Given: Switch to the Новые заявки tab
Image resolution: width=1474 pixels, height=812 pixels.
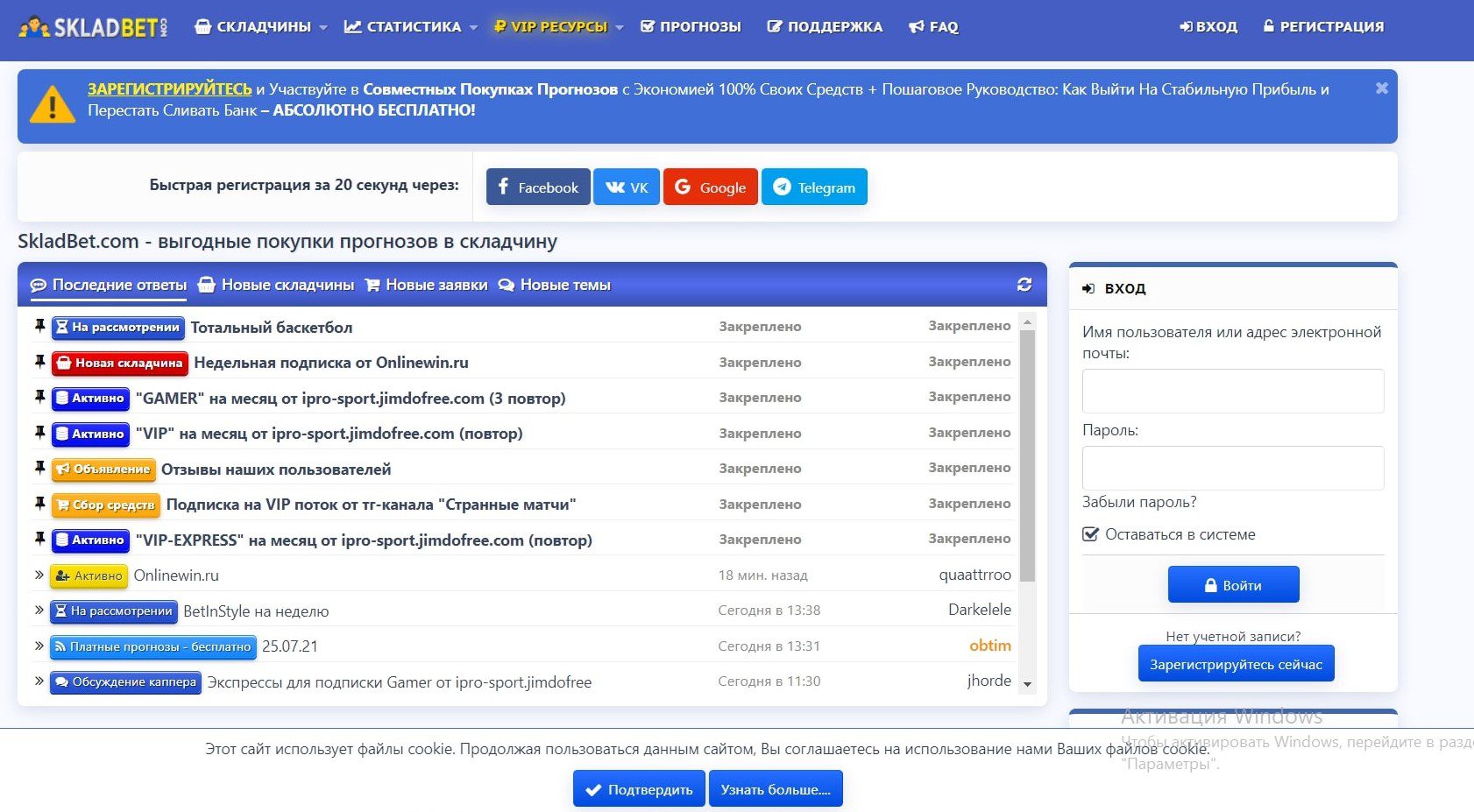Looking at the screenshot, I should pyautogui.click(x=426, y=286).
